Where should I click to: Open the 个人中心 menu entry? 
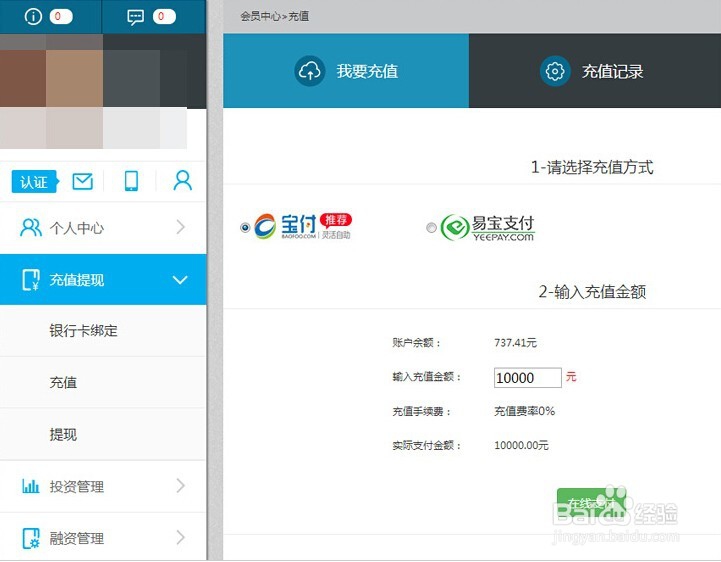[x=103, y=228]
